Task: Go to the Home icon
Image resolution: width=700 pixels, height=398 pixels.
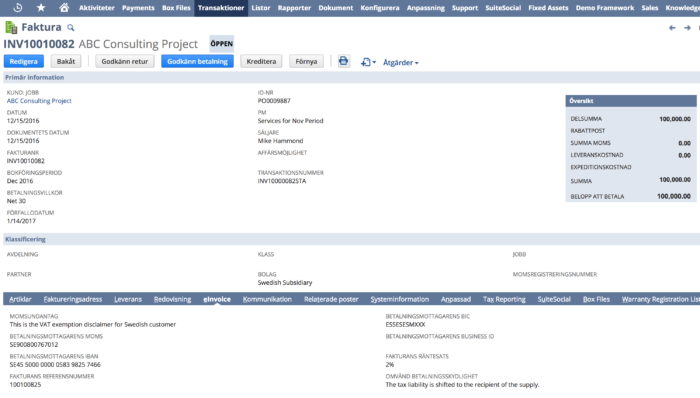Action: tap(64, 8)
